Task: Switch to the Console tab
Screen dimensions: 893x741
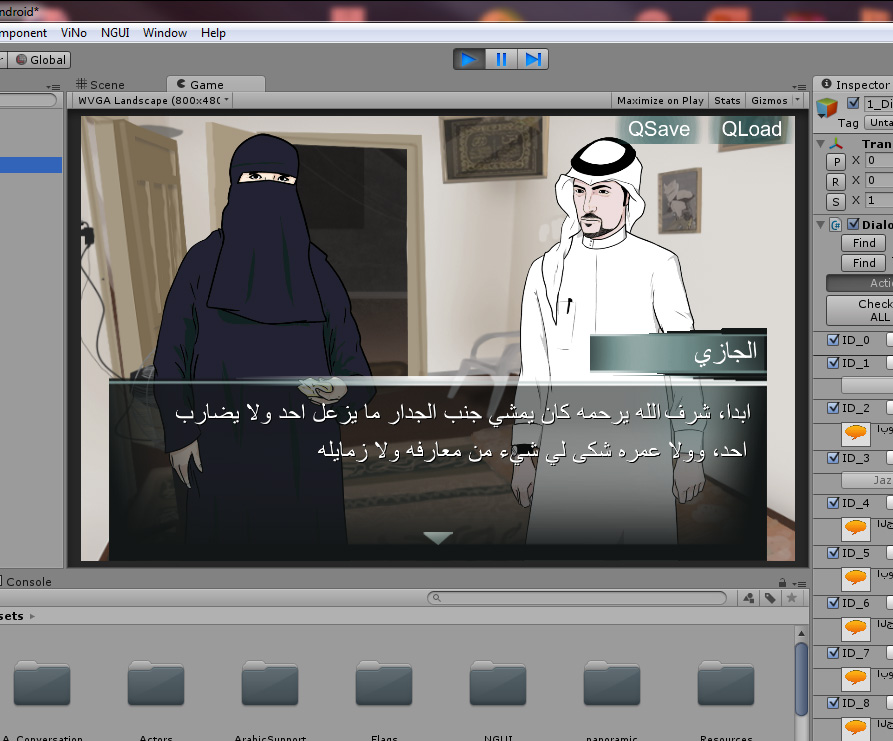Action: click(26, 582)
